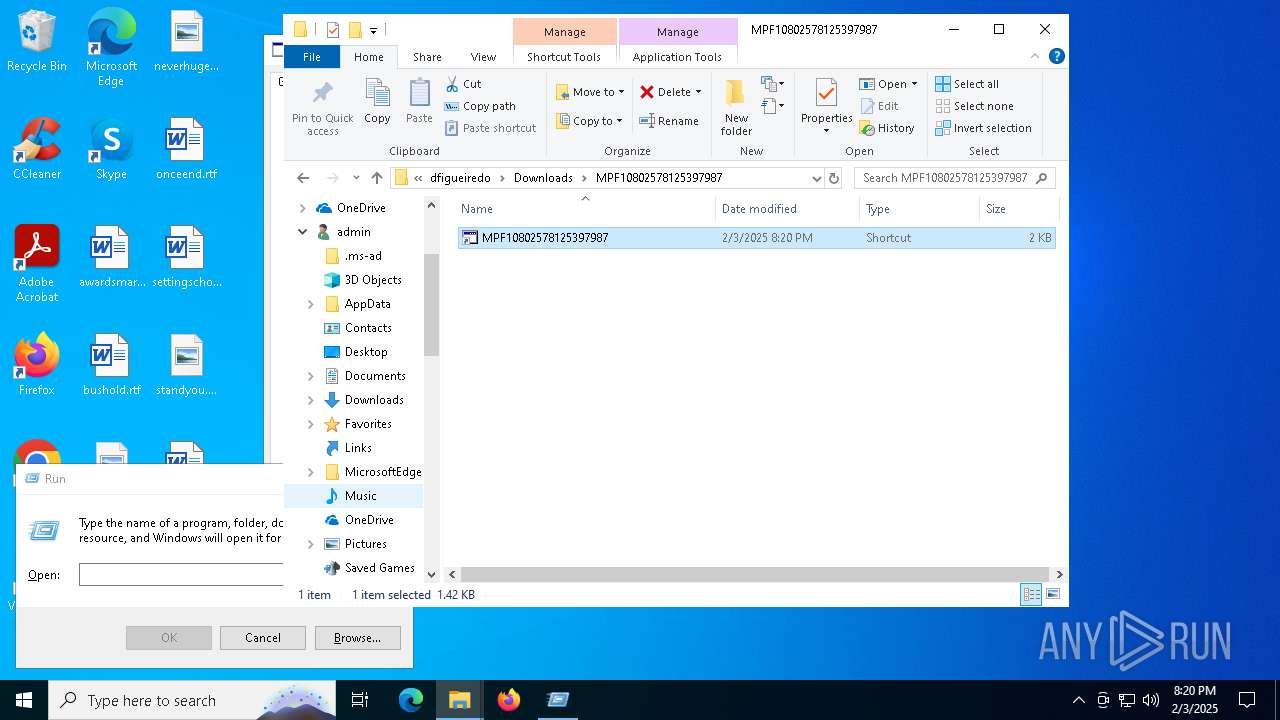Collapse the ribbon with the chevron
Viewport: 1280px width, 720px height.
click(x=1035, y=57)
